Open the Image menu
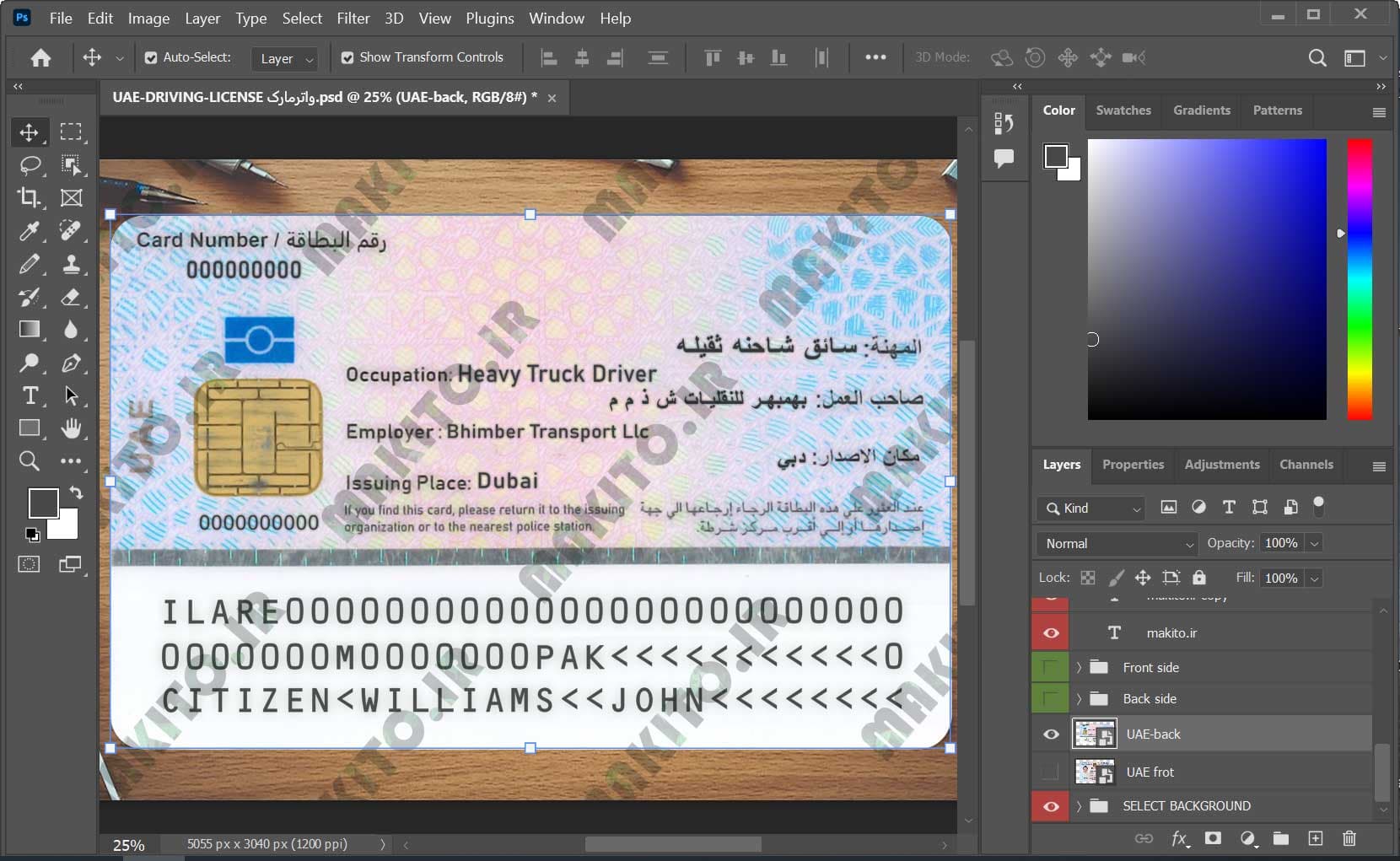The height and width of the screenshot is (861, 1400). pos(148,18)
